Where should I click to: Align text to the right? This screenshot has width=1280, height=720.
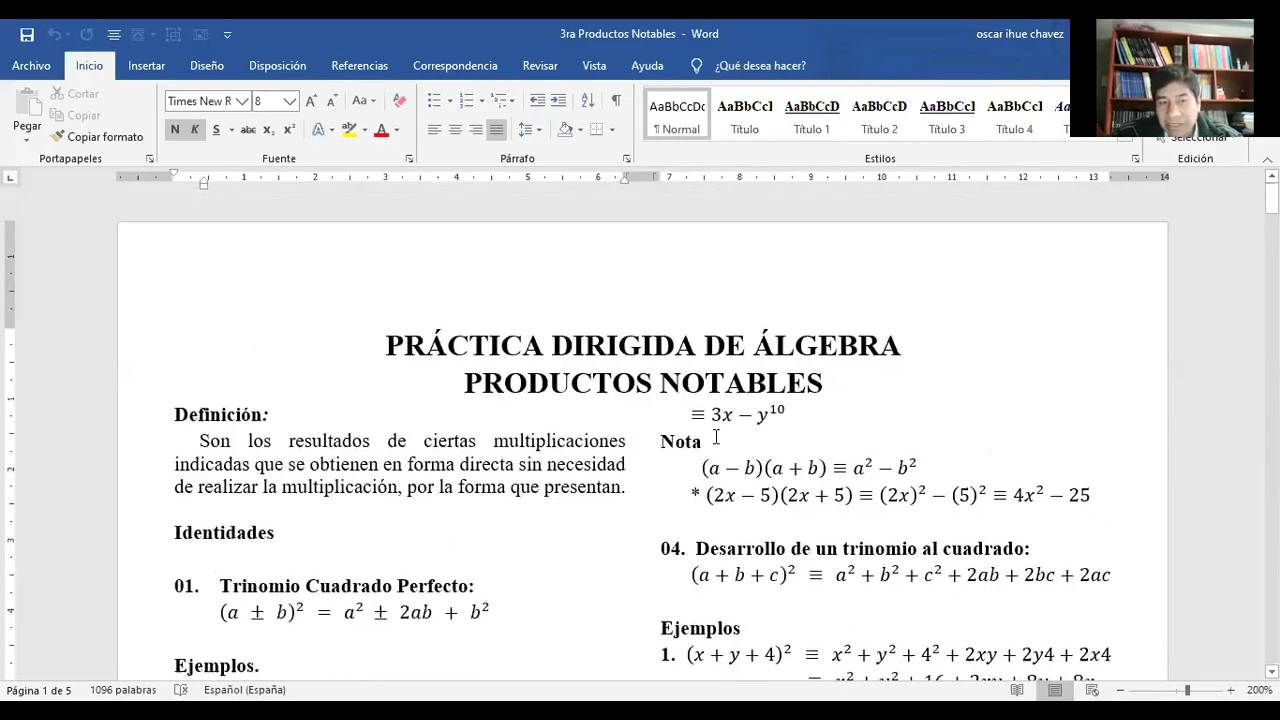476,130
